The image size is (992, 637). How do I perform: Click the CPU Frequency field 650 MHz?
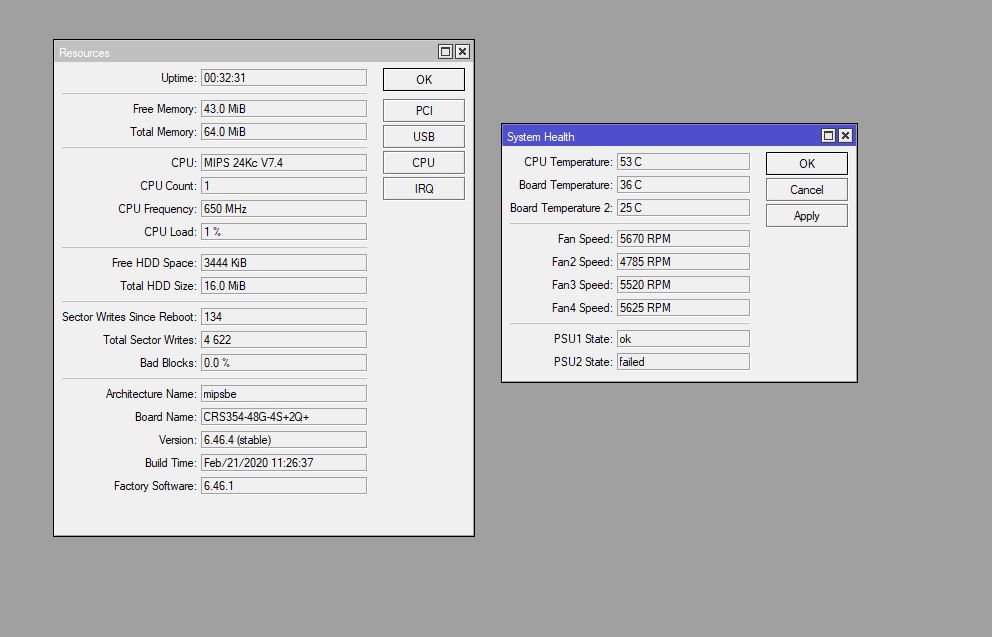tap(283, 209)
